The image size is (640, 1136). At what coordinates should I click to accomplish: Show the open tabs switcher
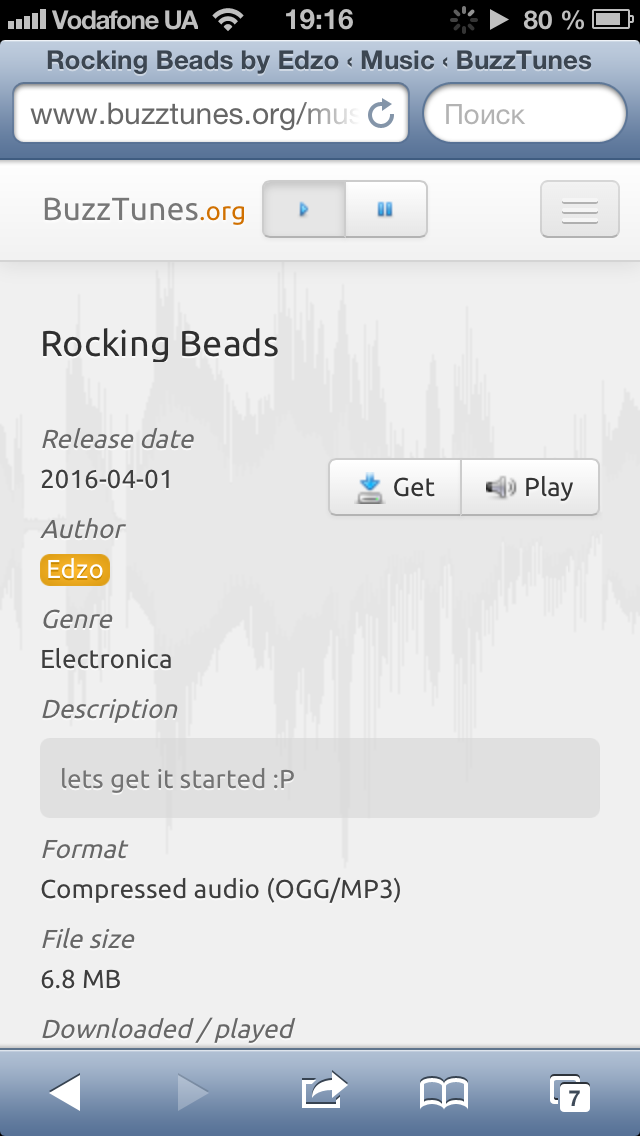point(570,1093)
